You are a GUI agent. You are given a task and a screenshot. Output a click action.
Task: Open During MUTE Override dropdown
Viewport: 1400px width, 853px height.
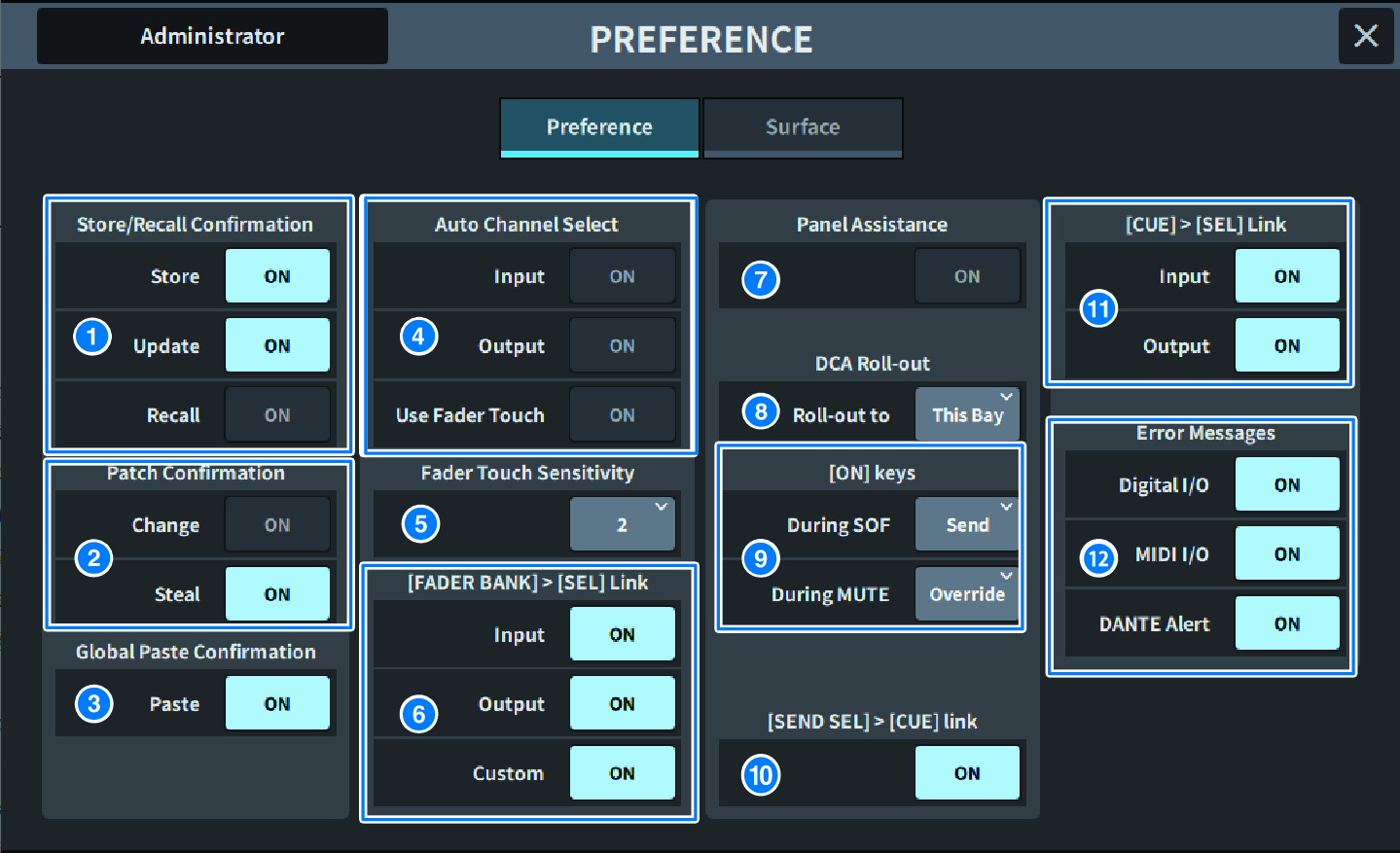(x=967, y=594)
